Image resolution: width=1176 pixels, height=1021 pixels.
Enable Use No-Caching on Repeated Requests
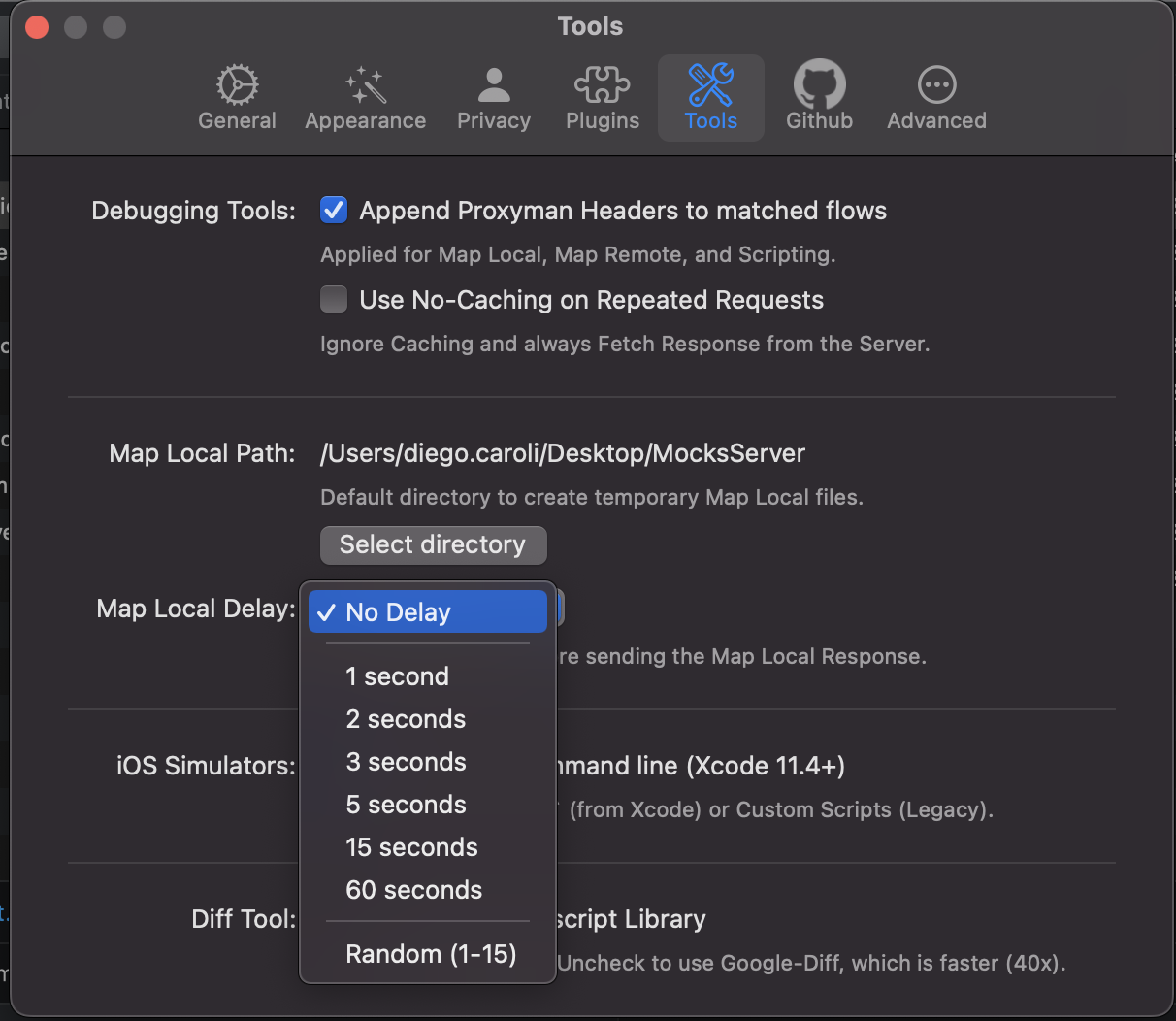tap(334, 299)
